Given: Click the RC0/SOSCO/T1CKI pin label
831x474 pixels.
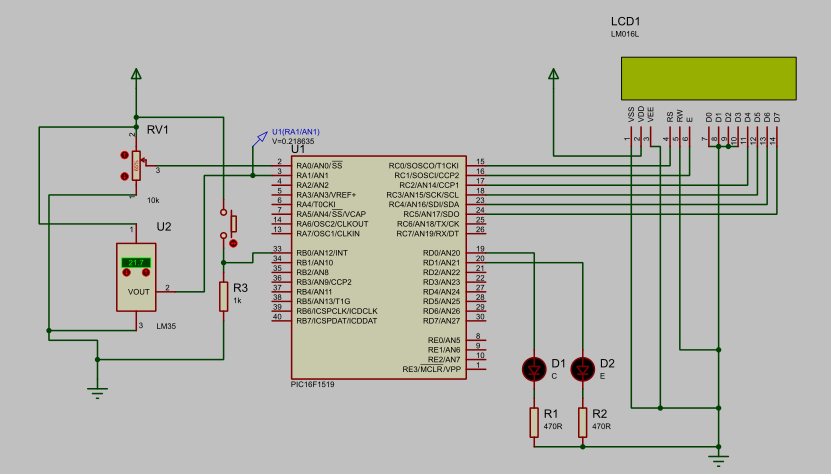Looking at the screenshot, I should tap(423, 166).
